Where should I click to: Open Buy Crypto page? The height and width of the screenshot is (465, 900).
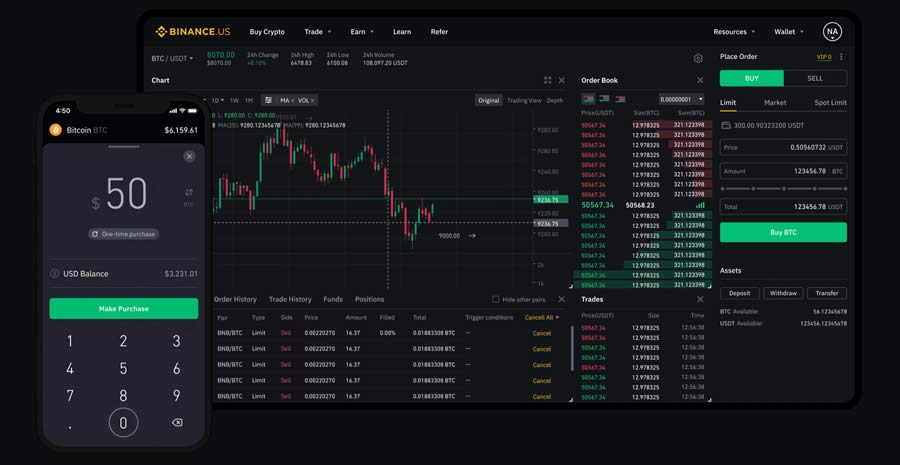pos(267,32)
